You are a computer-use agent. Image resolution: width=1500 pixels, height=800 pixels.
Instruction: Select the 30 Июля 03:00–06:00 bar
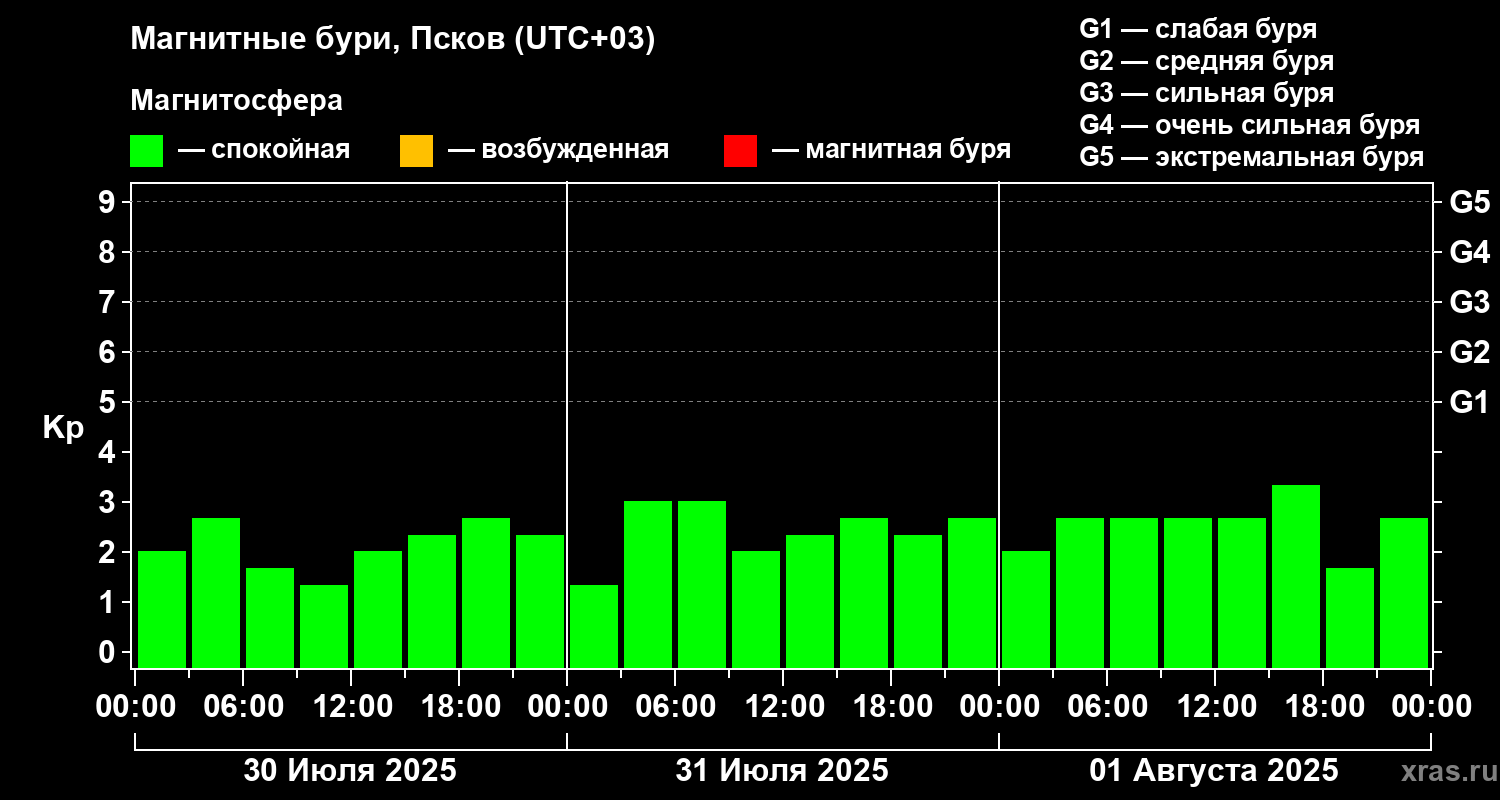coord(216,592)
